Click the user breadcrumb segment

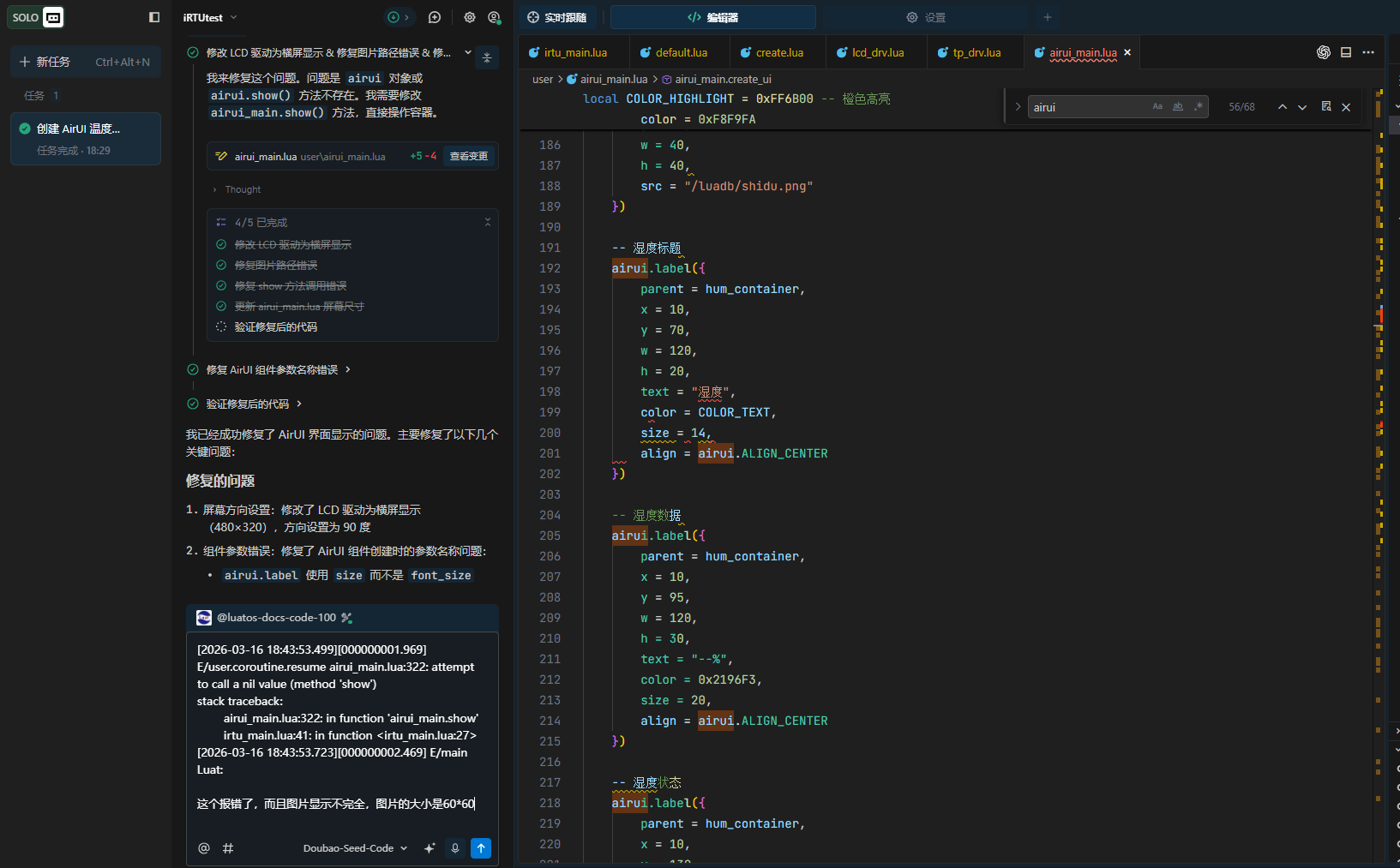[543, 79]
